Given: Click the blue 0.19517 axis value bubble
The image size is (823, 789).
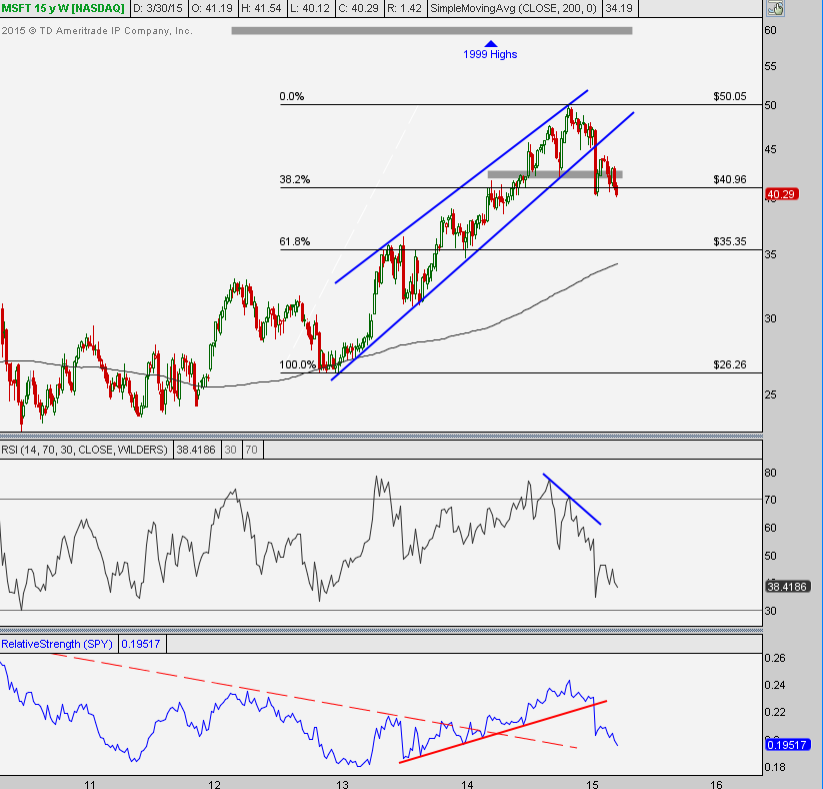Looking at the screenshot, I should click(790, 745).
